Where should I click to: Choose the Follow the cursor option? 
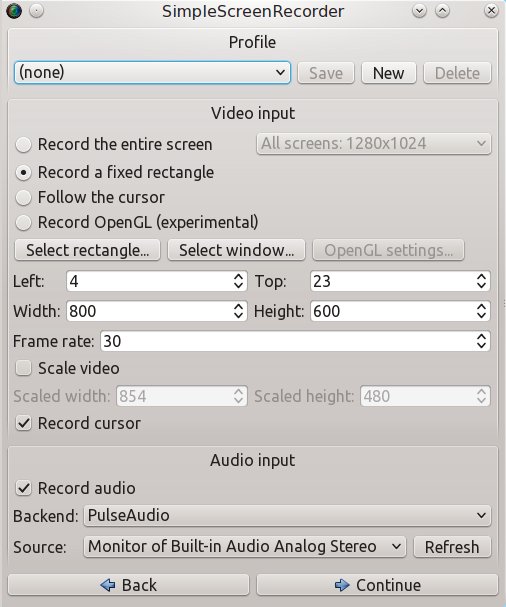[x=90, y=197]
